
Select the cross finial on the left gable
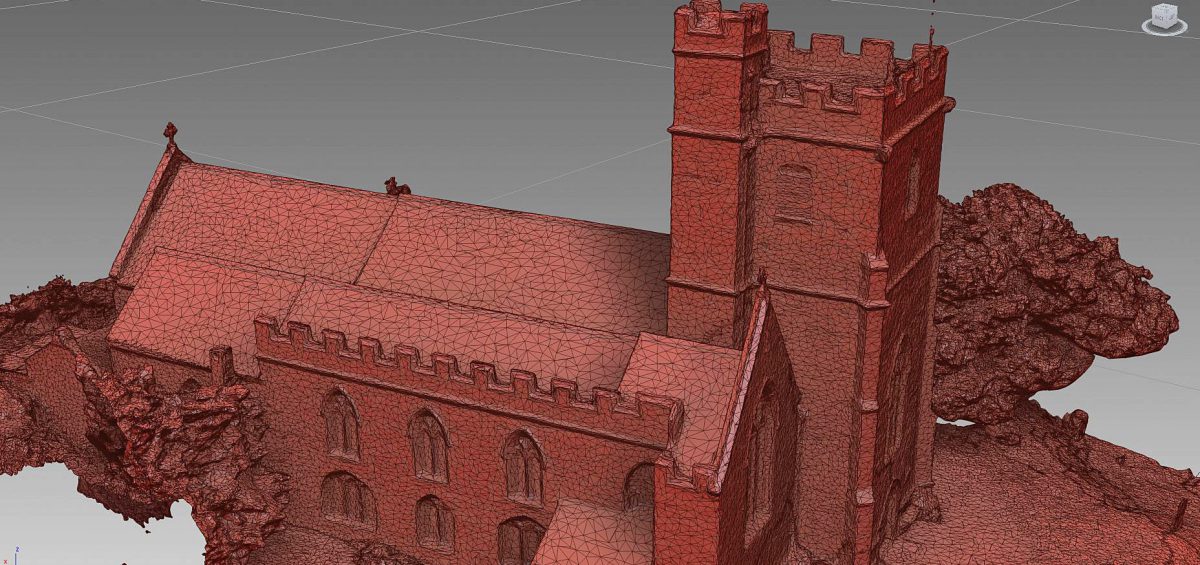click(170, 132)
